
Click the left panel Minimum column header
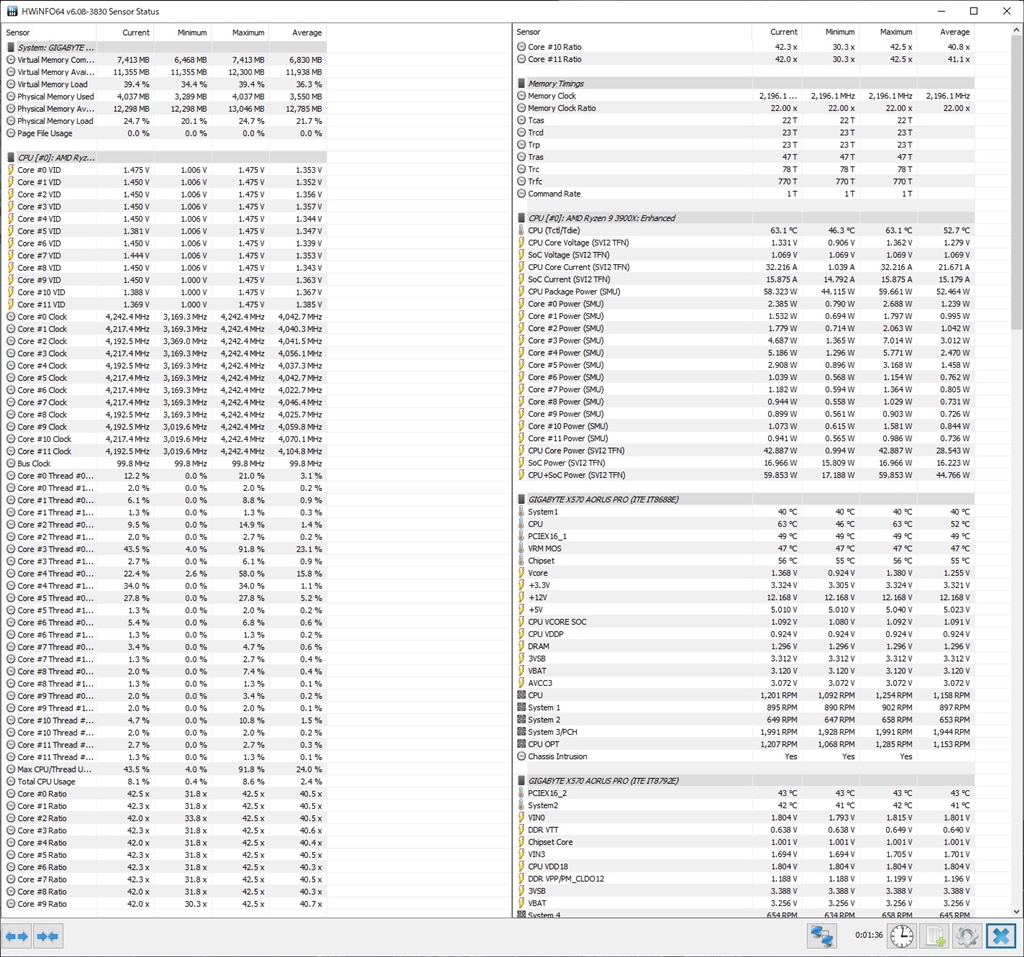click(x=183, y=33)
